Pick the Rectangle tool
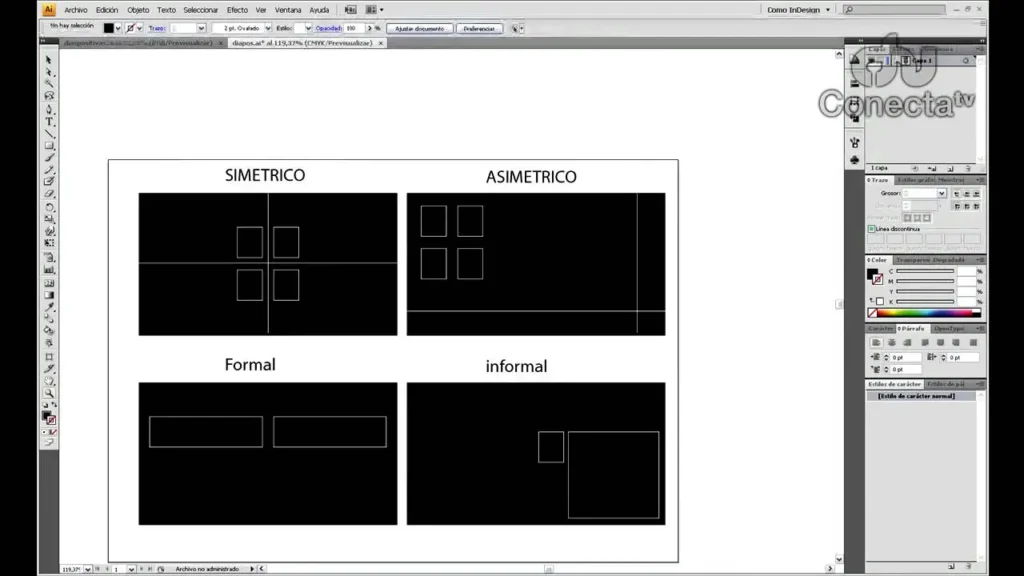1024x576 pixels. tap(49, 146)
